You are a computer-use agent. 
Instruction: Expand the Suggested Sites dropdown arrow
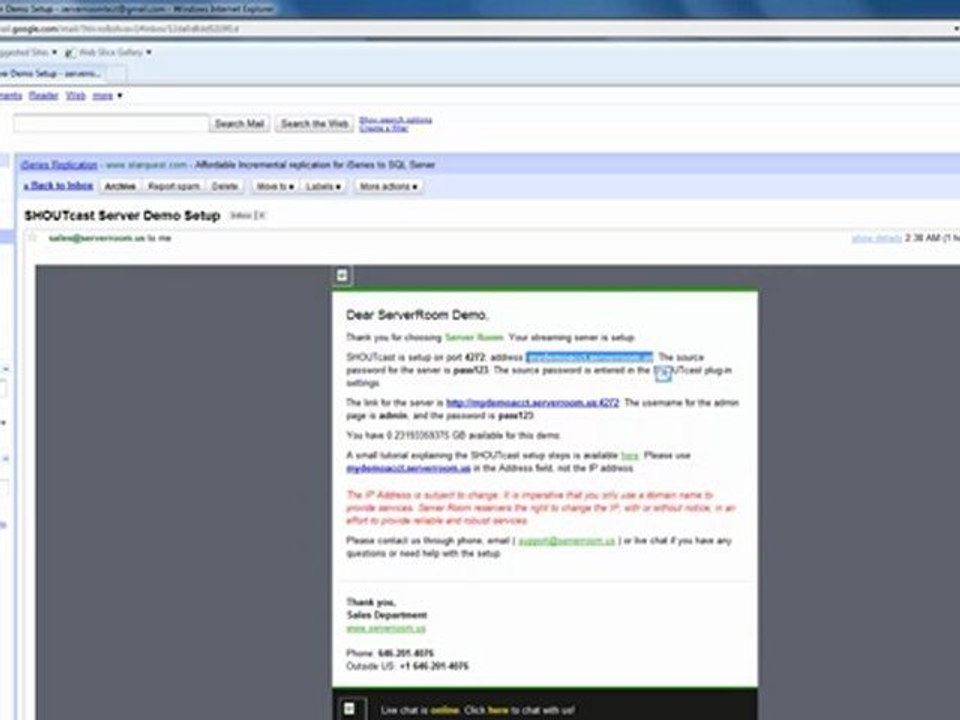pyautogui.click(x=54, y=53)
